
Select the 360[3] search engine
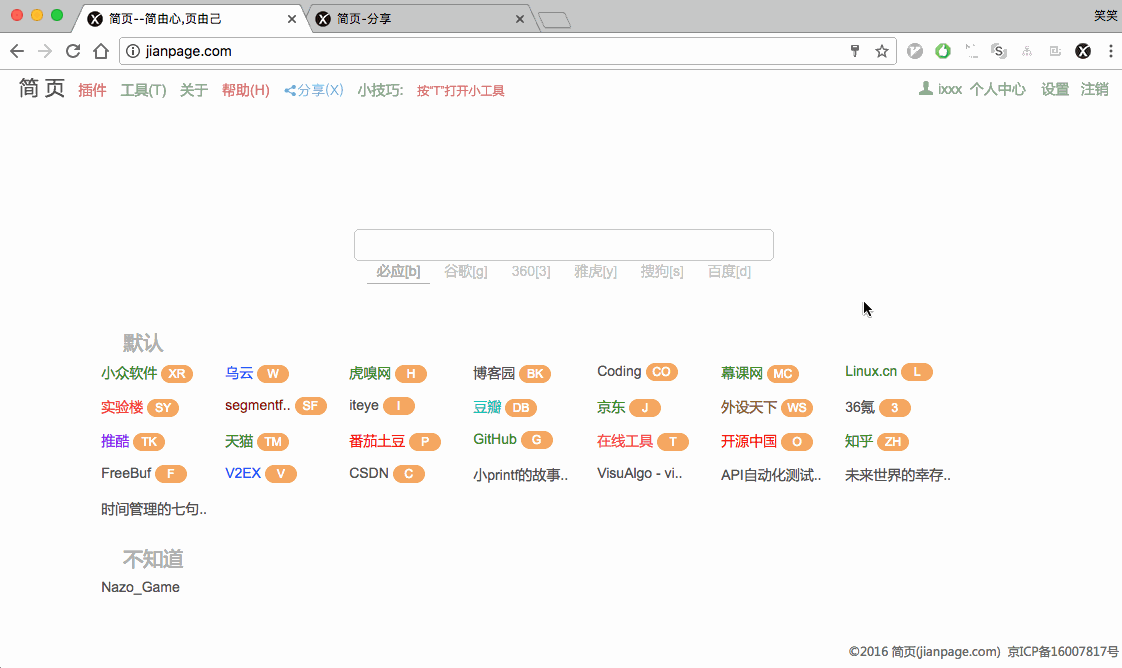pyautogui.click(x=531, y=272)
